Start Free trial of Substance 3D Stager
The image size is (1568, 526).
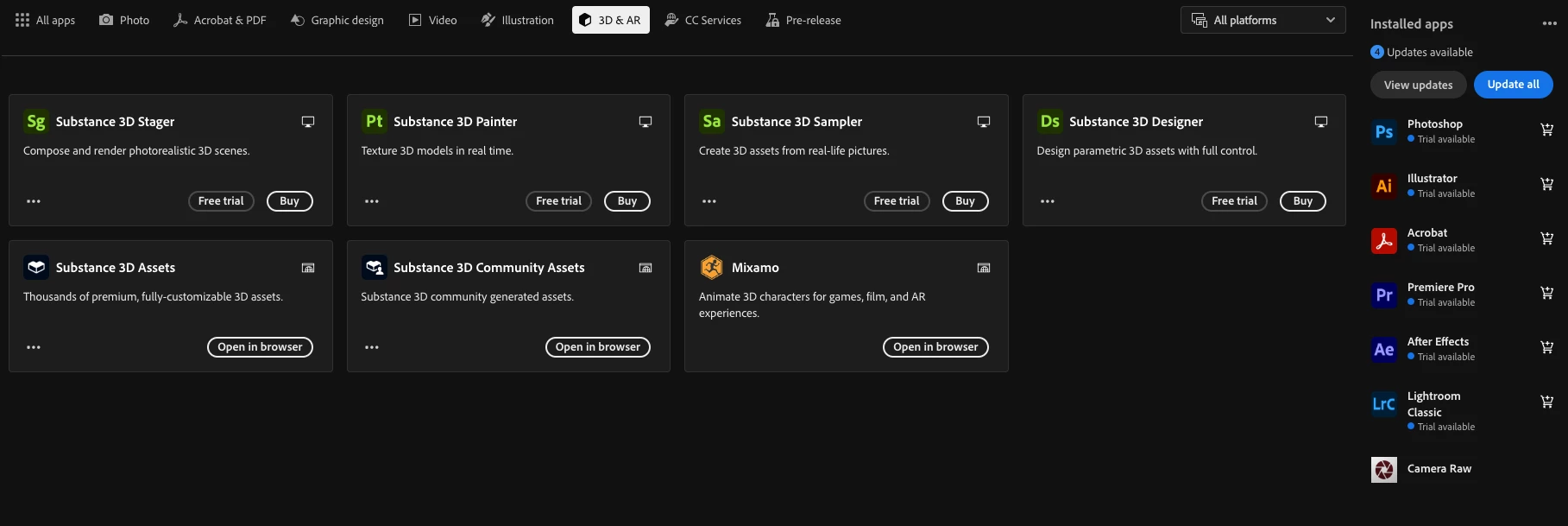pyautogui.click(x=221, y=201)
